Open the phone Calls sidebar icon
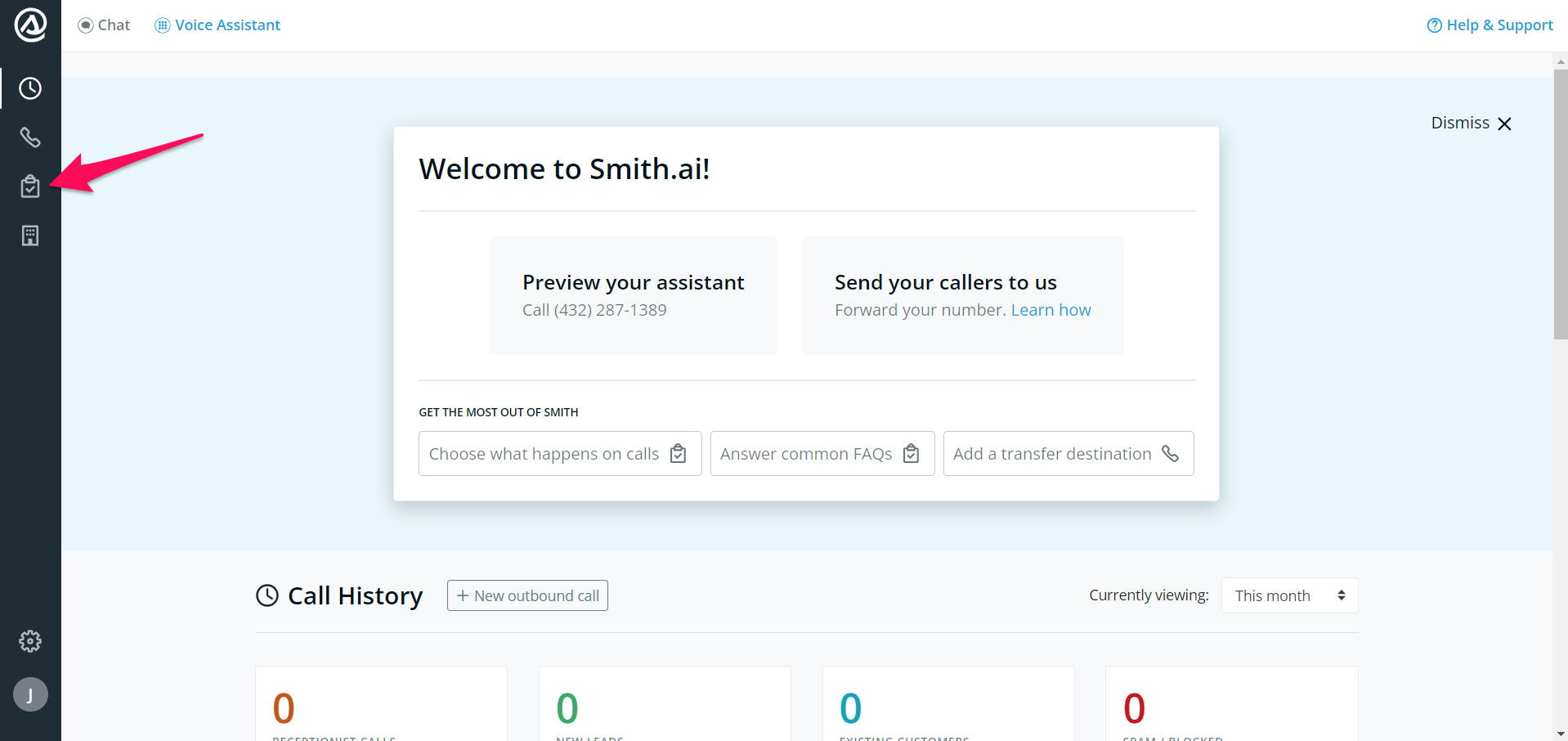 [30, 137]
